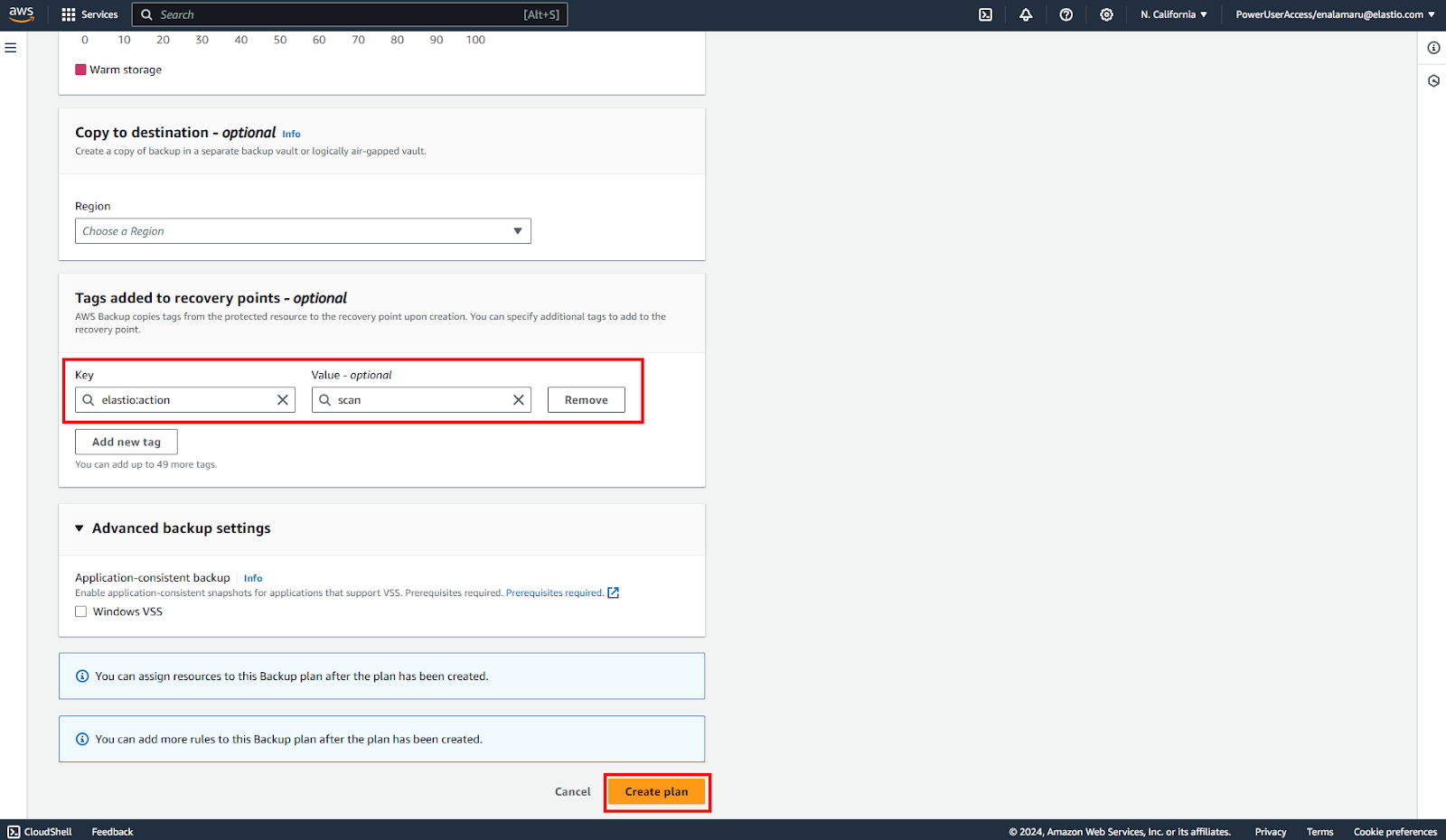Clear the elastio:action key field
This screenshot has height=840, width=1446.
(x=283, y=400)
